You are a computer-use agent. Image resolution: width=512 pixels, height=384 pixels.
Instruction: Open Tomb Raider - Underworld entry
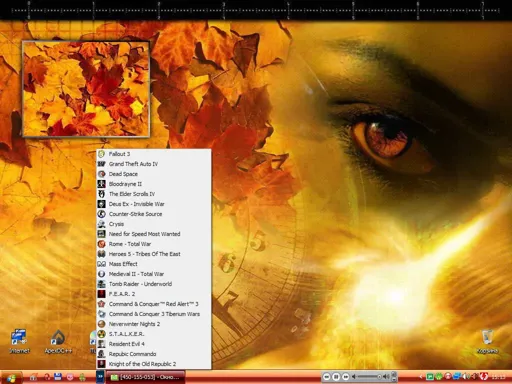pos(154,284)
